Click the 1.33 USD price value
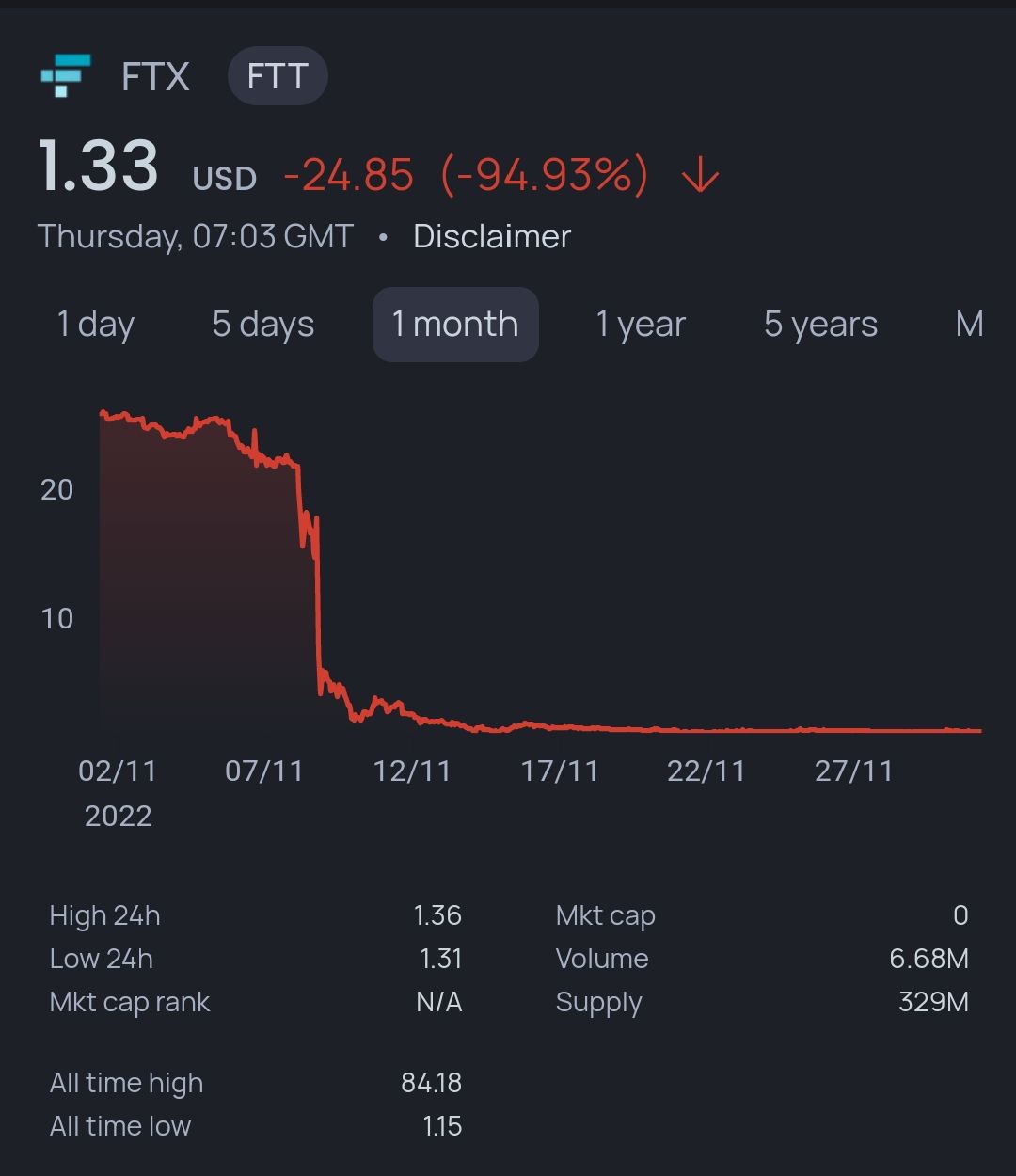 click(99, 167)
